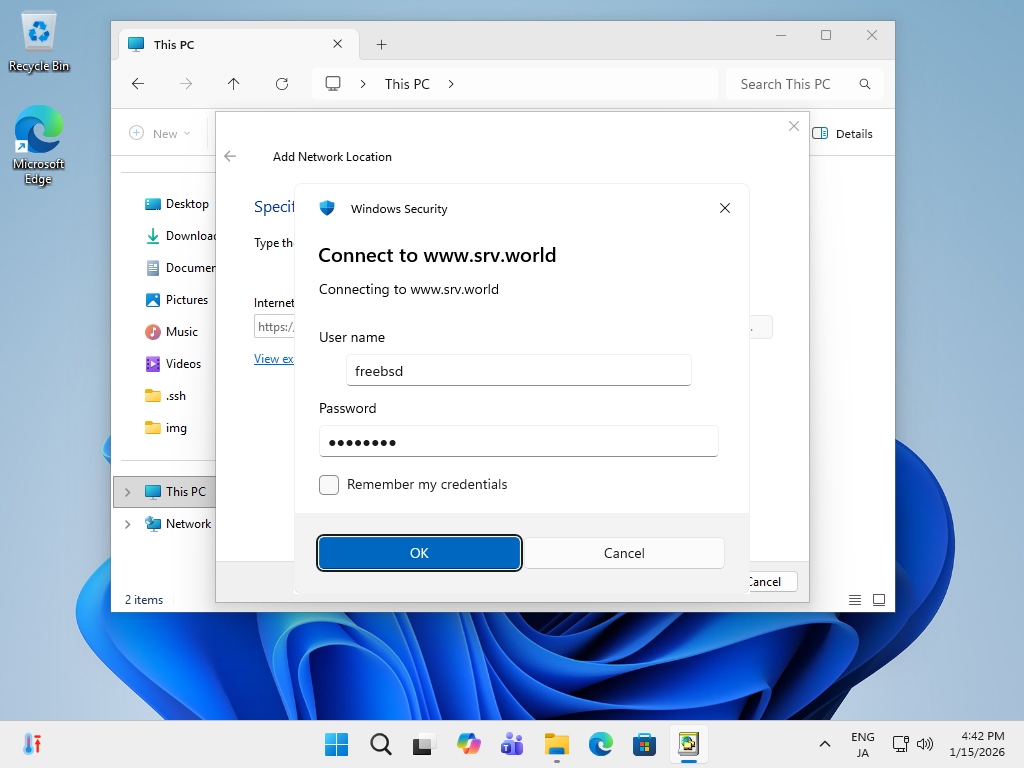Open the Music folder in sidebar
1024x768 pixels.
(172, 332)
